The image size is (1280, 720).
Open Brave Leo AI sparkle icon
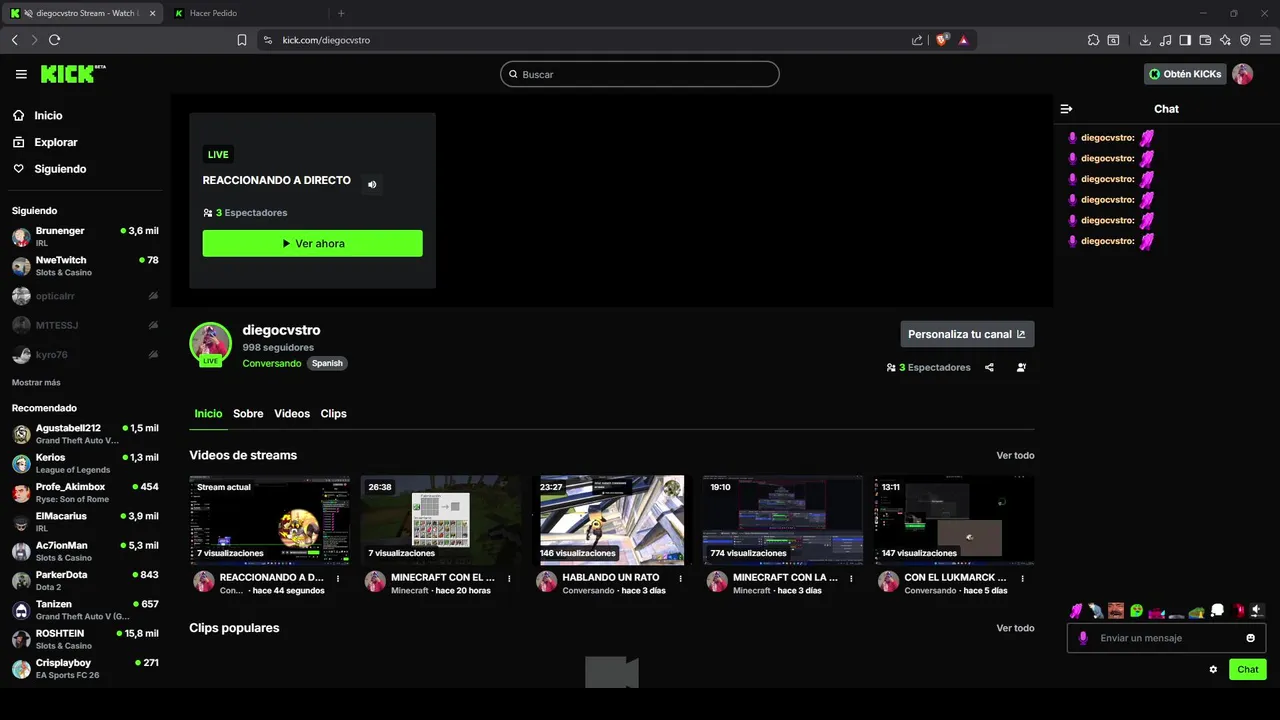point(1225,40)
